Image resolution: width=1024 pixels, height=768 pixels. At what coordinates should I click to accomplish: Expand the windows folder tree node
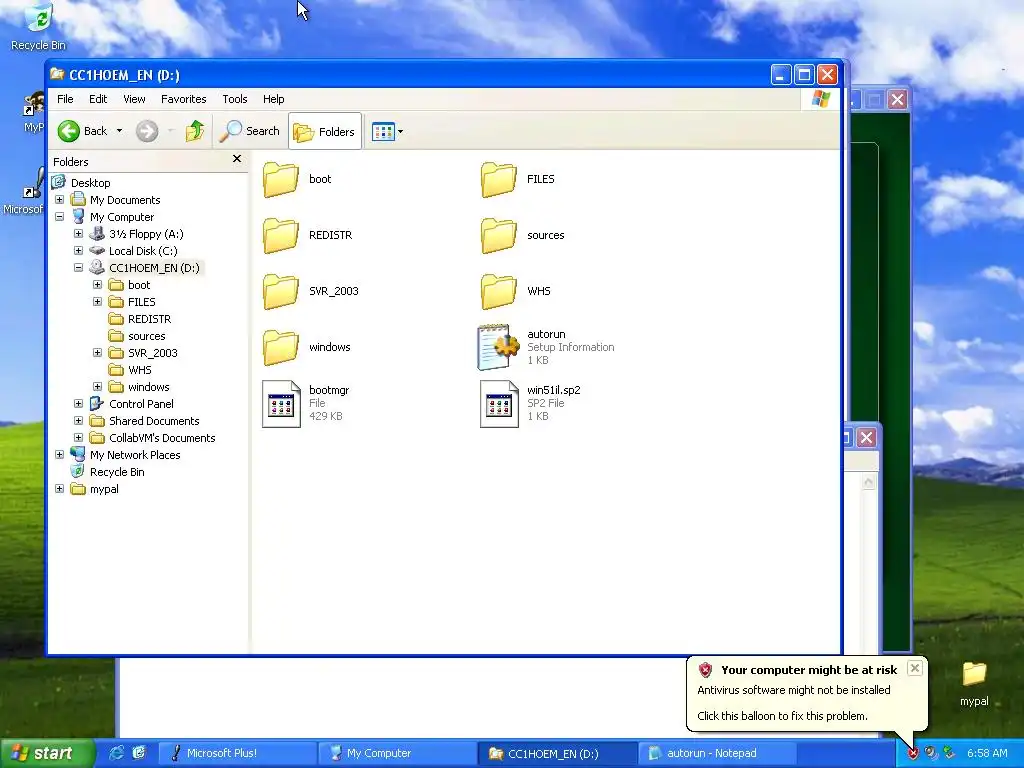point(97,387)
